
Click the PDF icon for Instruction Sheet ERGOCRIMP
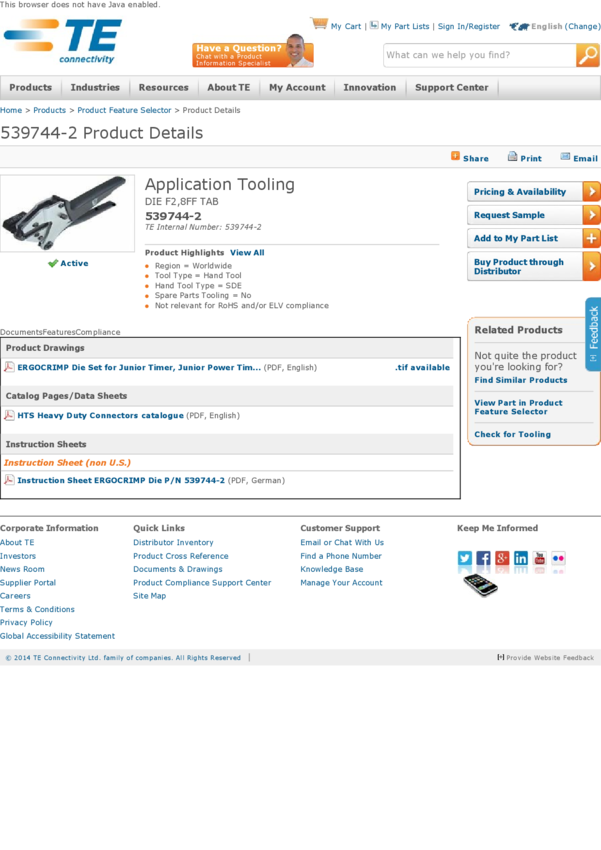point(9,480)
